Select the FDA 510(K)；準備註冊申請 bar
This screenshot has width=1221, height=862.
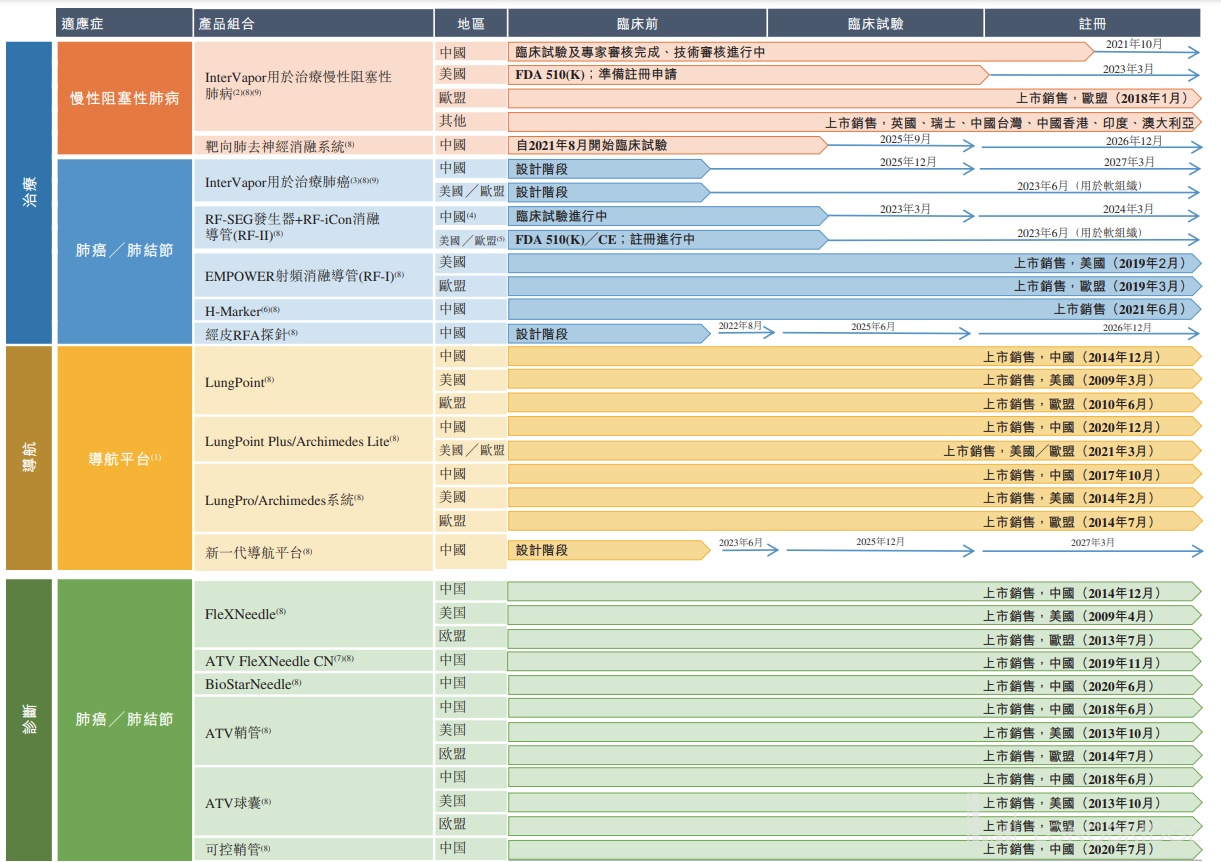tap(748, 75)
